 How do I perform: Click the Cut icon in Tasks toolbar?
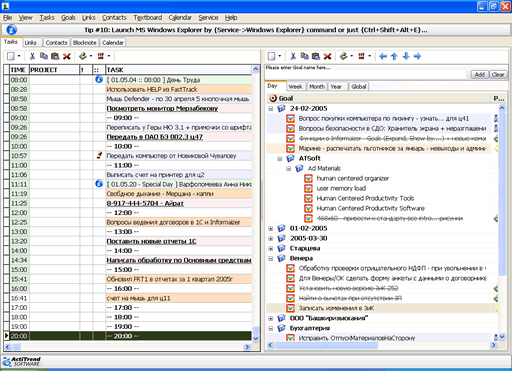(32, 56)
